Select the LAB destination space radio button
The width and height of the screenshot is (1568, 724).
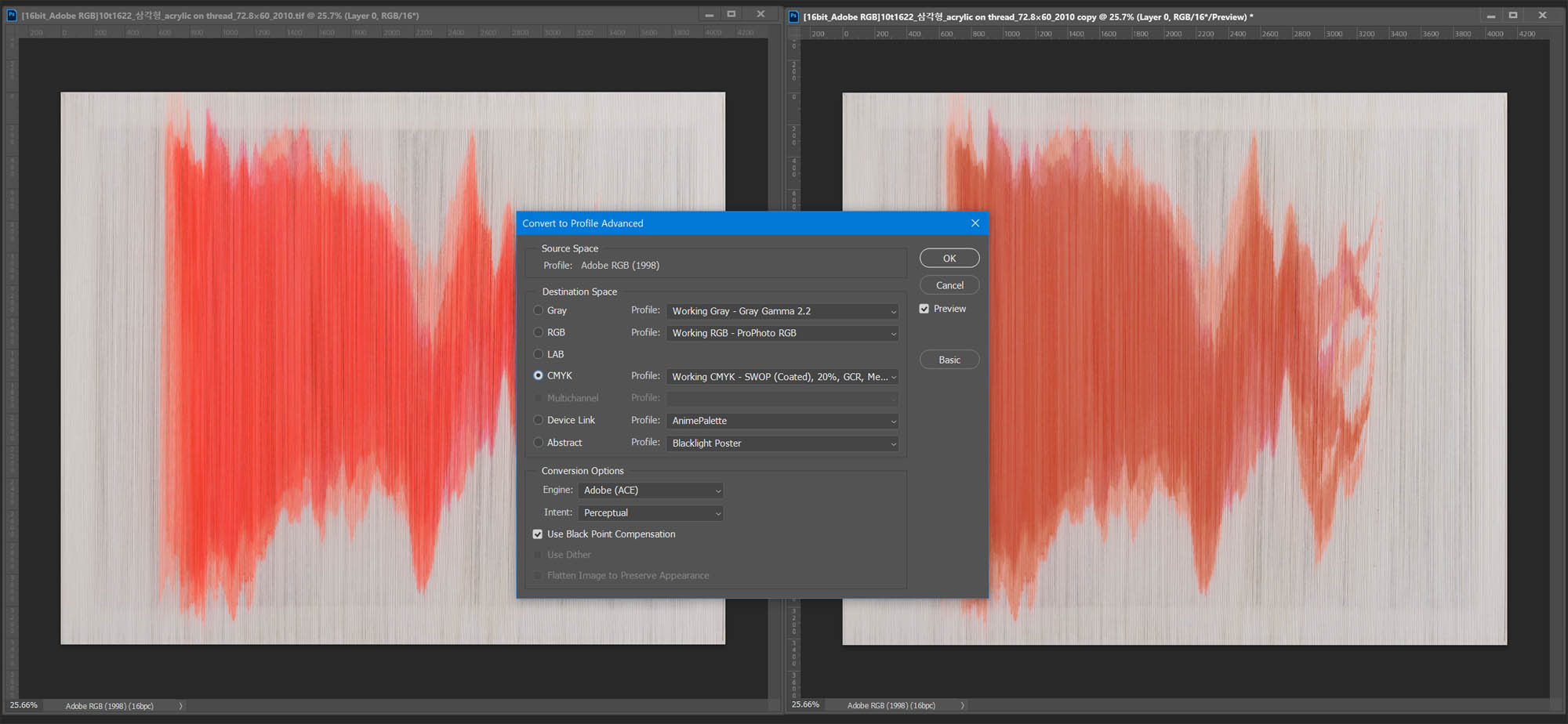[539, 354]
